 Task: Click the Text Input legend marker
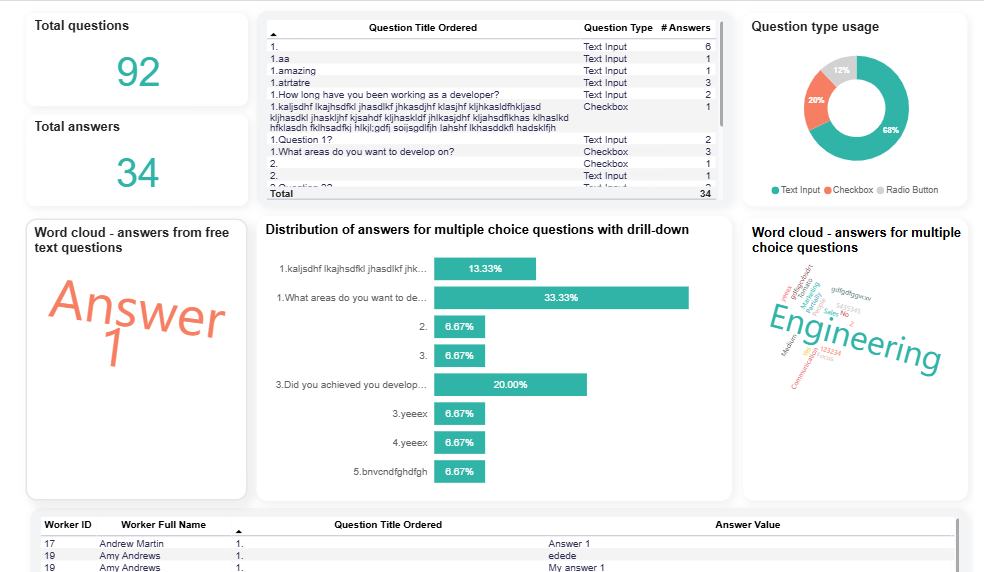tap(776, 190)
